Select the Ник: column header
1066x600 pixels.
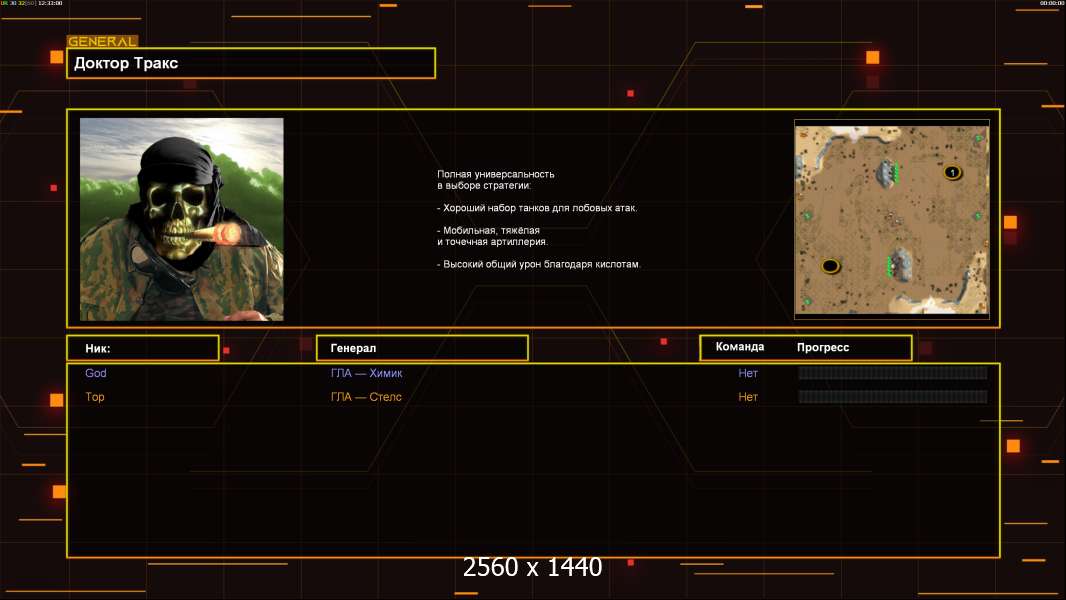tap(142, 348)
